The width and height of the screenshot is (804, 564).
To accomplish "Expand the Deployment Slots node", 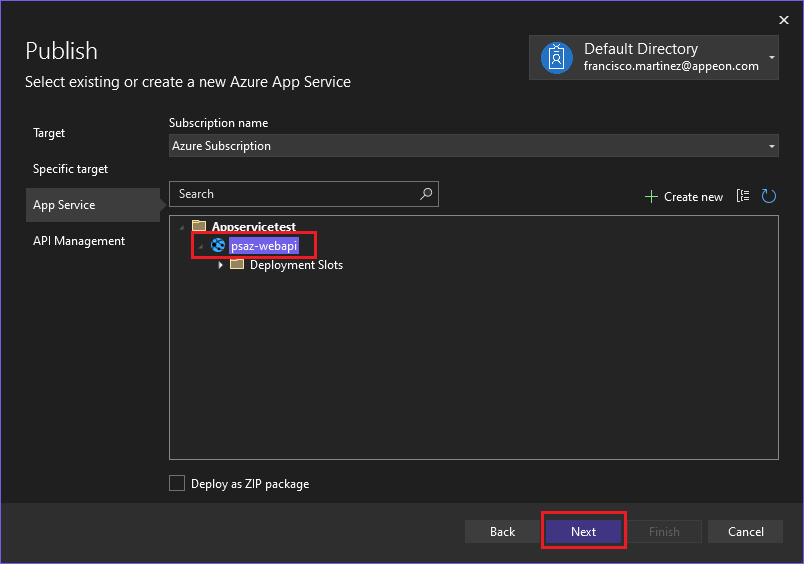I will (x=220, y=265).
